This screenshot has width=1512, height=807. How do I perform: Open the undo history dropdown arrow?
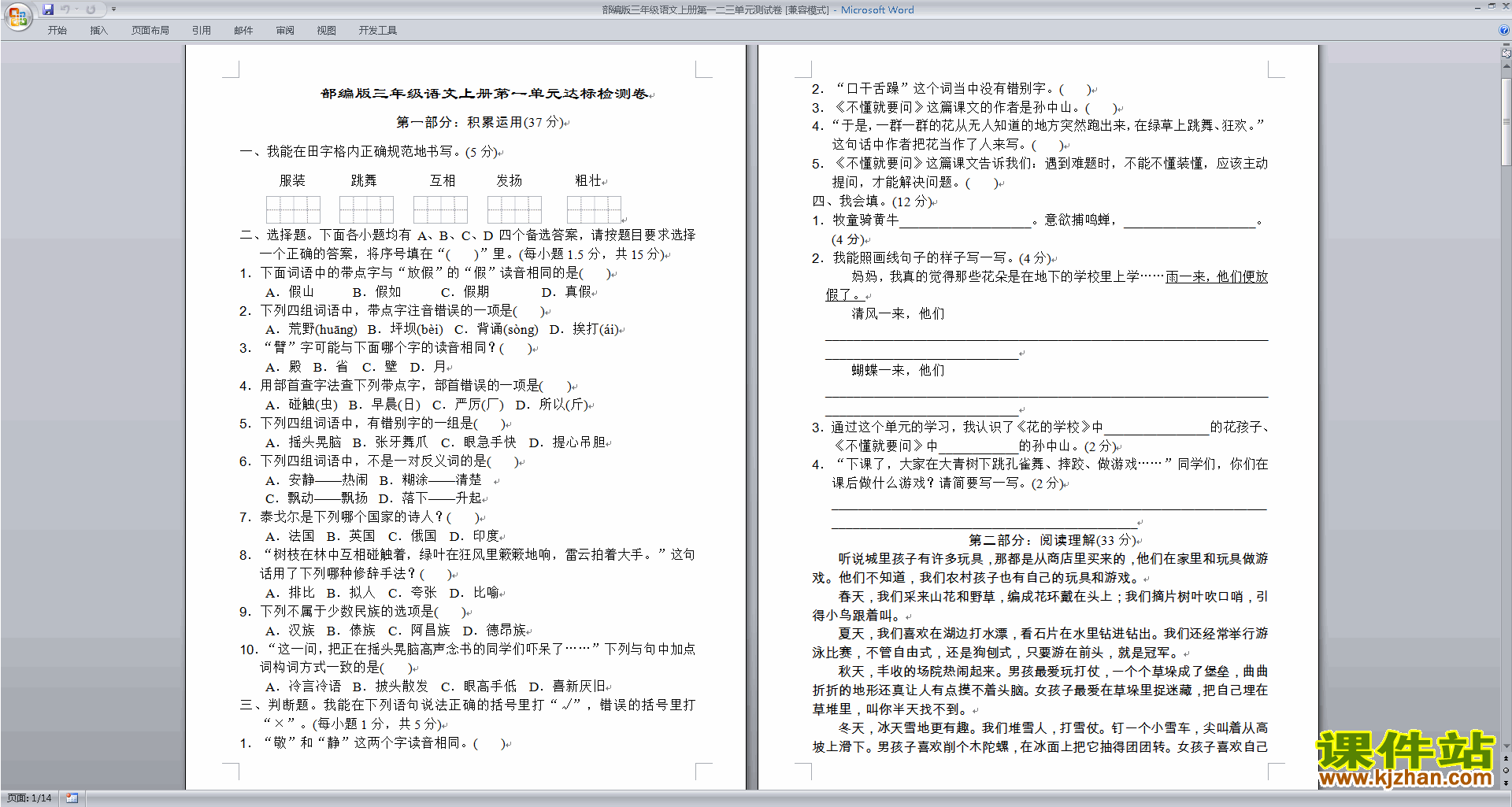[x=76, y=9]
